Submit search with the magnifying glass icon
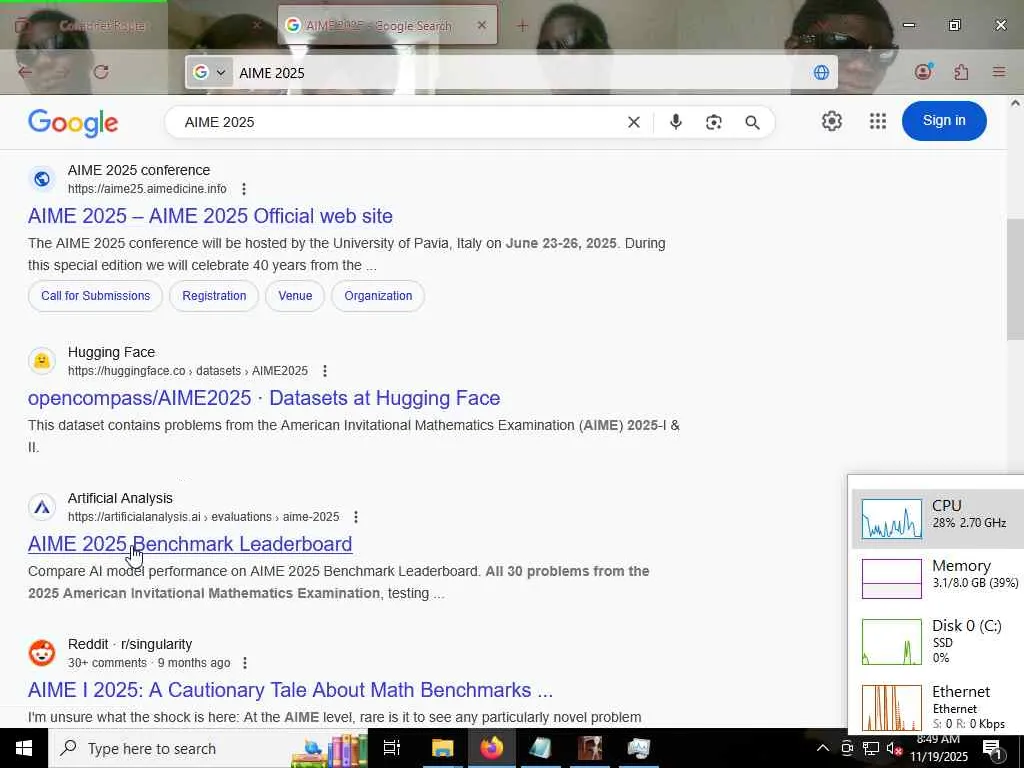 pyautogui.click(x=752, y=122)
